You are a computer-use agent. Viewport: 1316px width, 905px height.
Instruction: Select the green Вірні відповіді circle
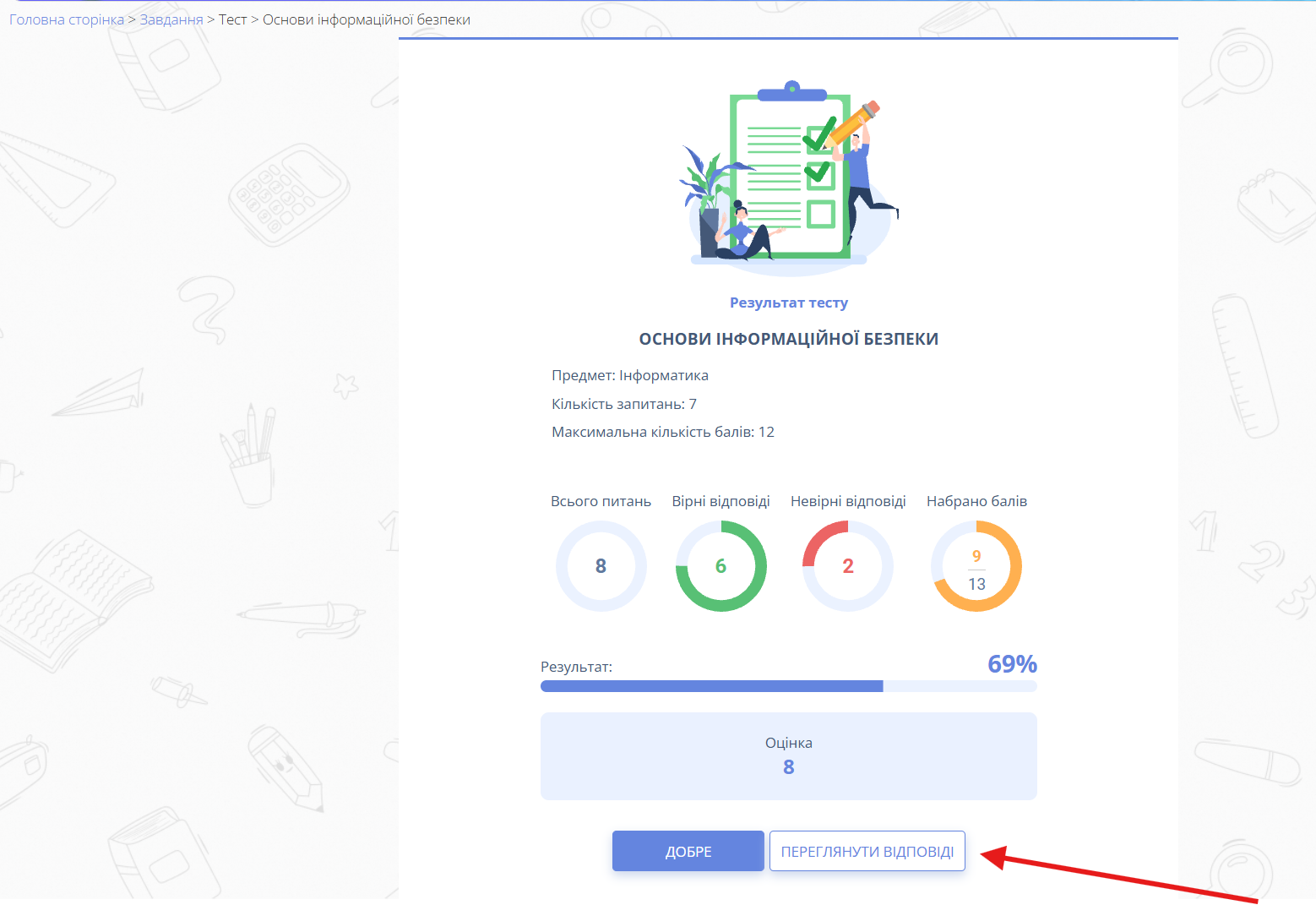click(721, 566)
